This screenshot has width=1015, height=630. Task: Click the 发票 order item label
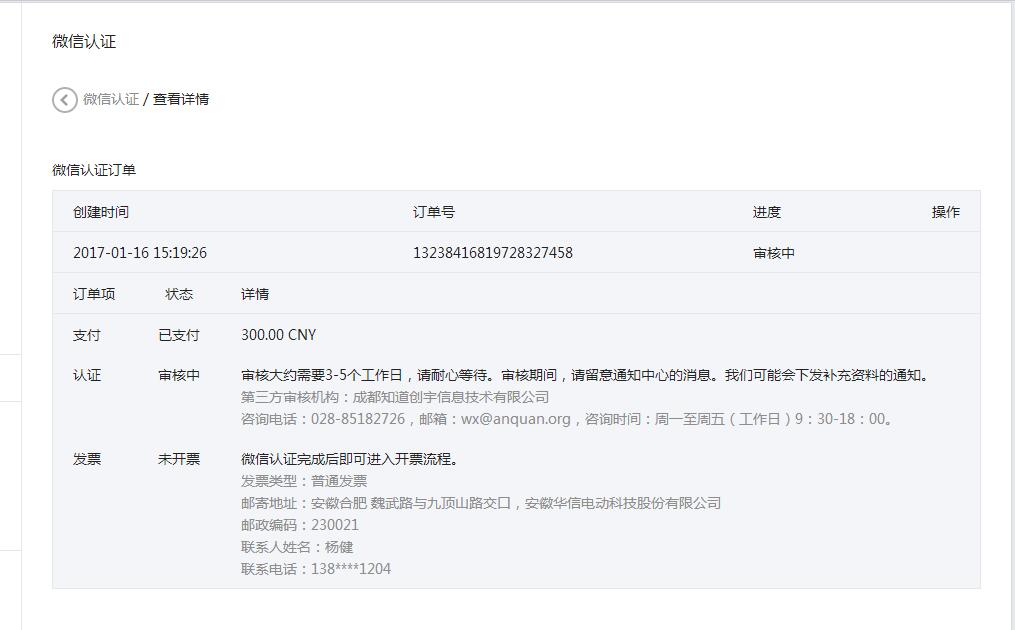pyautogui.click(x=87, y=459)
